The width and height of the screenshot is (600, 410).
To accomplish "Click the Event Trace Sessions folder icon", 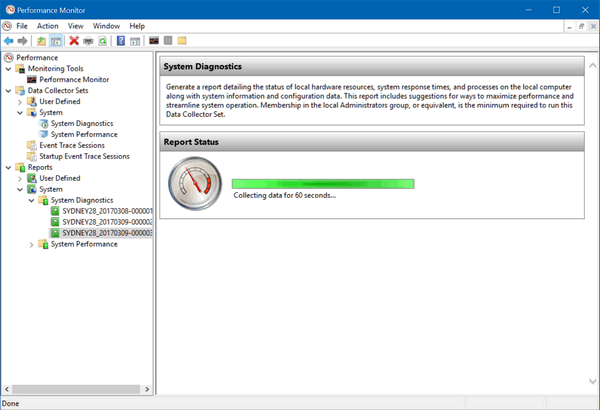I will 31,145.
